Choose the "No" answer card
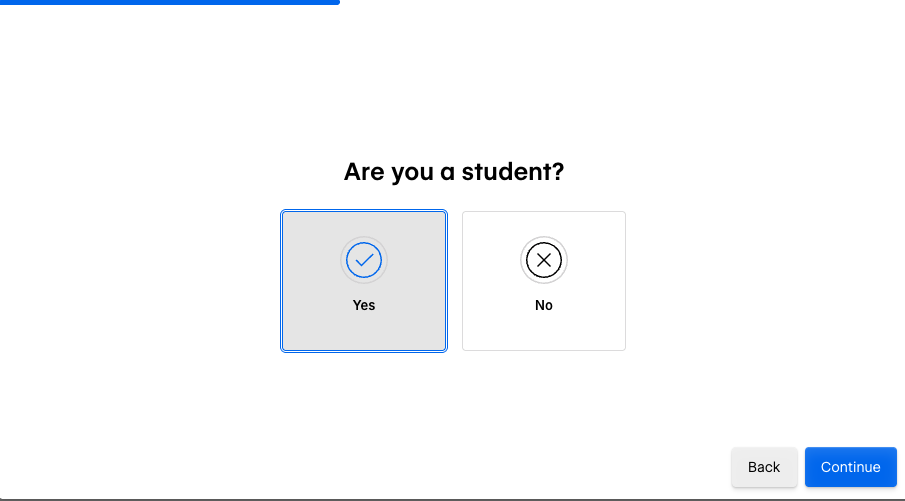 (544, 281)
